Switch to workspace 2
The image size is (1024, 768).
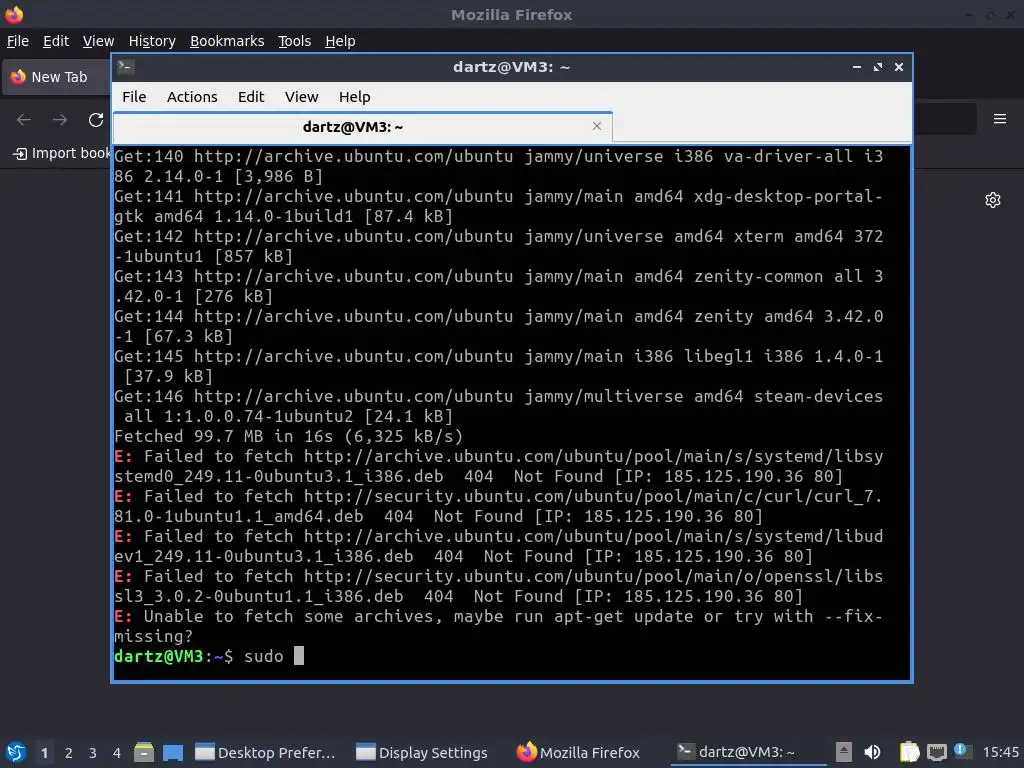(x=69, y=752)
